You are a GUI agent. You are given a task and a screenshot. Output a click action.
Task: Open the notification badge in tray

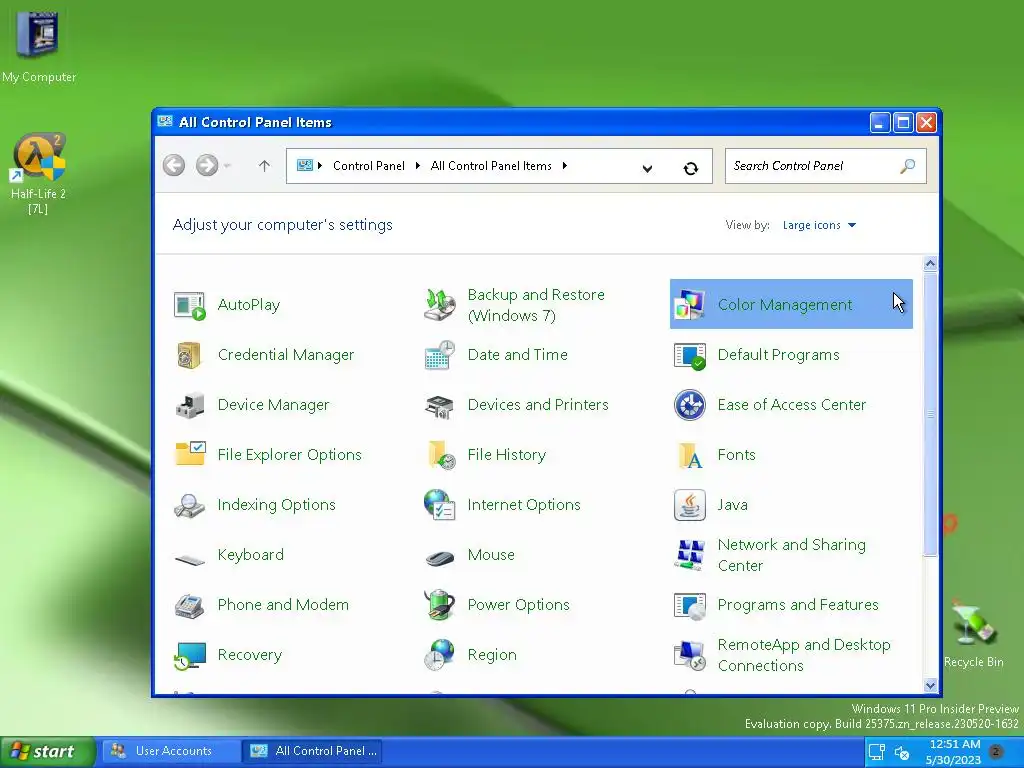click(996, 751)
